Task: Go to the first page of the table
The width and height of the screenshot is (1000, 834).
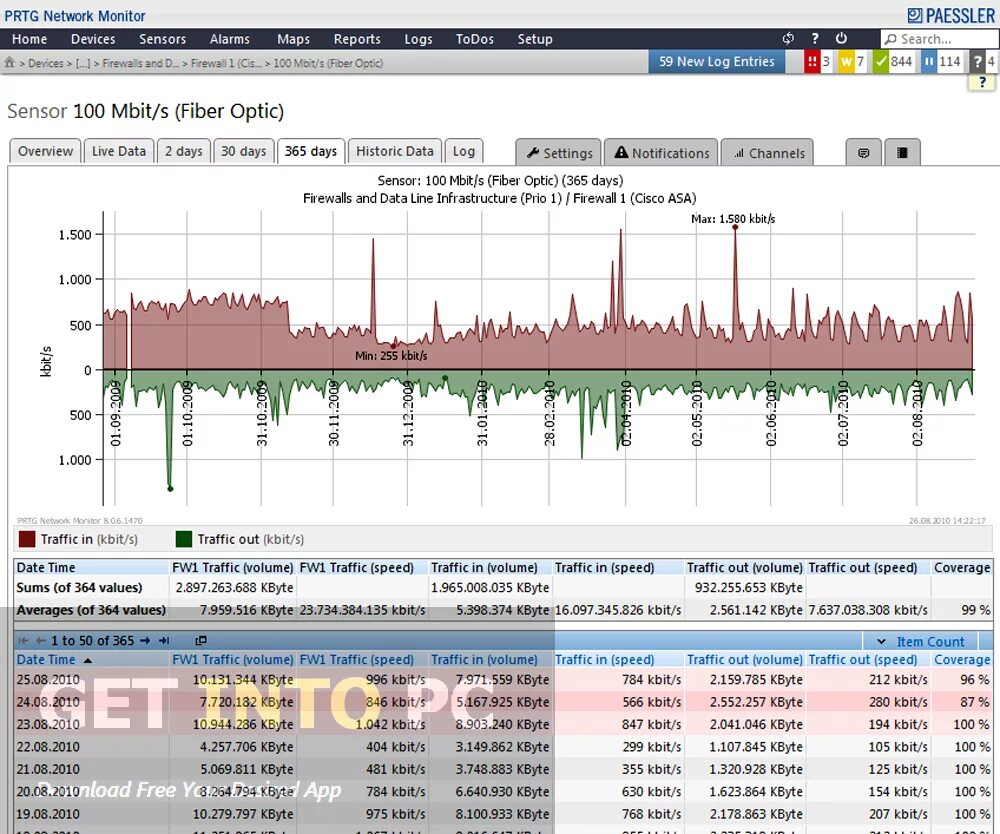Action: click(24, 640)
